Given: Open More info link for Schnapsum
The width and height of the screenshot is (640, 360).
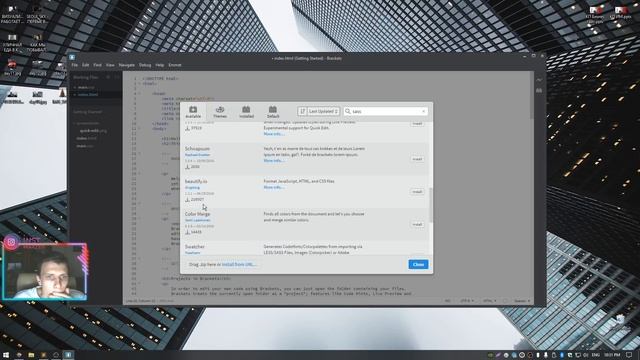Looking at the screenshot, I should pos(273,160).
